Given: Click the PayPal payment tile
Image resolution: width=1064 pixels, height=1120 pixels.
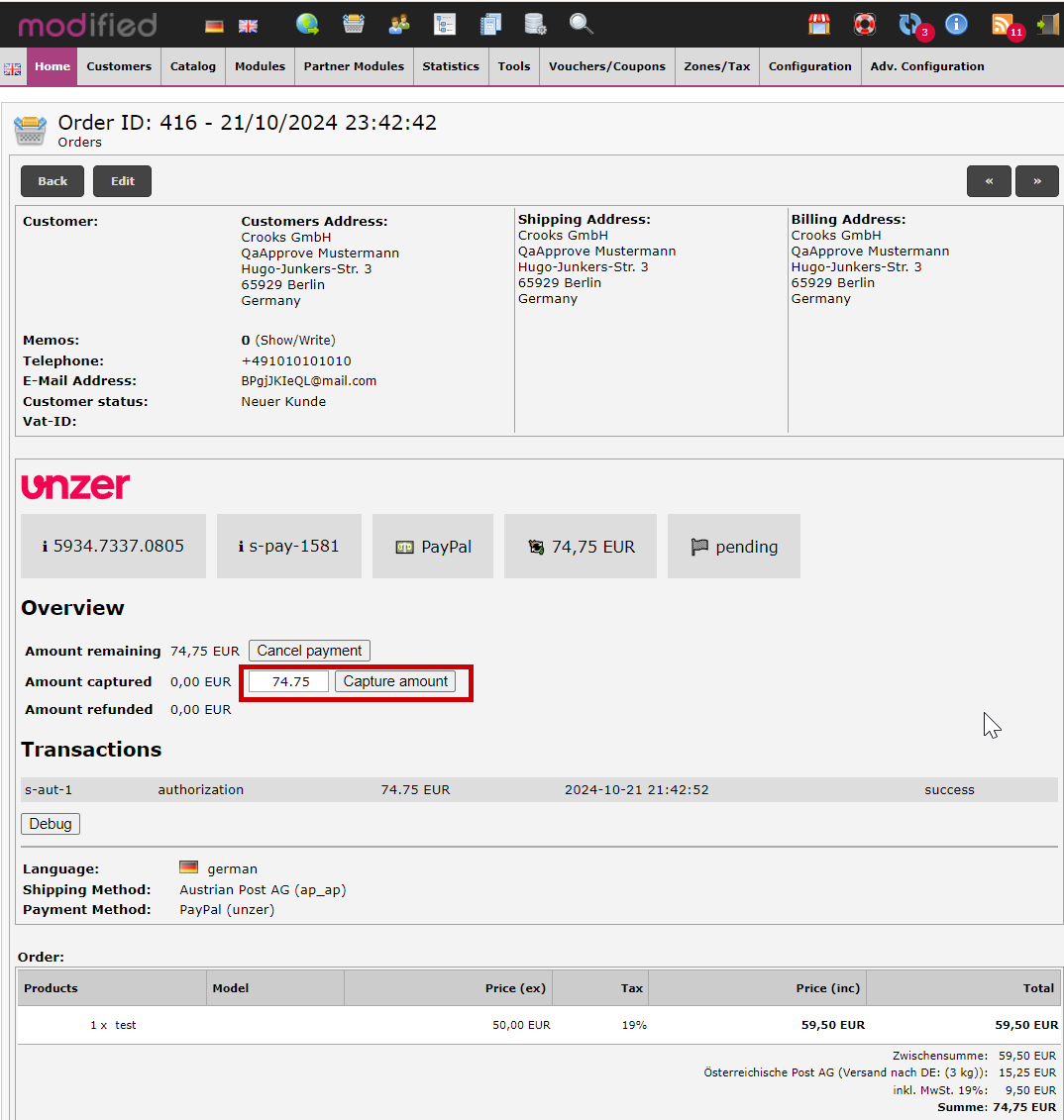Looking at the screenshot, I should [433, 546].
